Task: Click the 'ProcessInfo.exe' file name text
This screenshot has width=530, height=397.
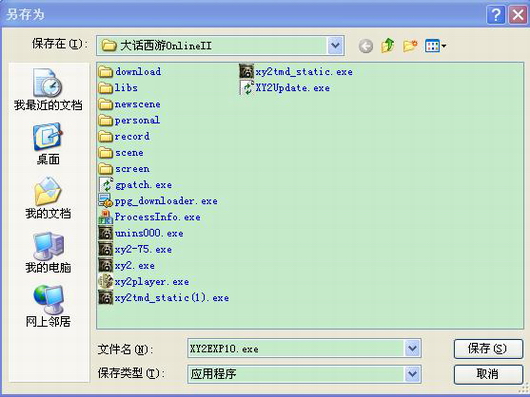Action: pos(158,217)
